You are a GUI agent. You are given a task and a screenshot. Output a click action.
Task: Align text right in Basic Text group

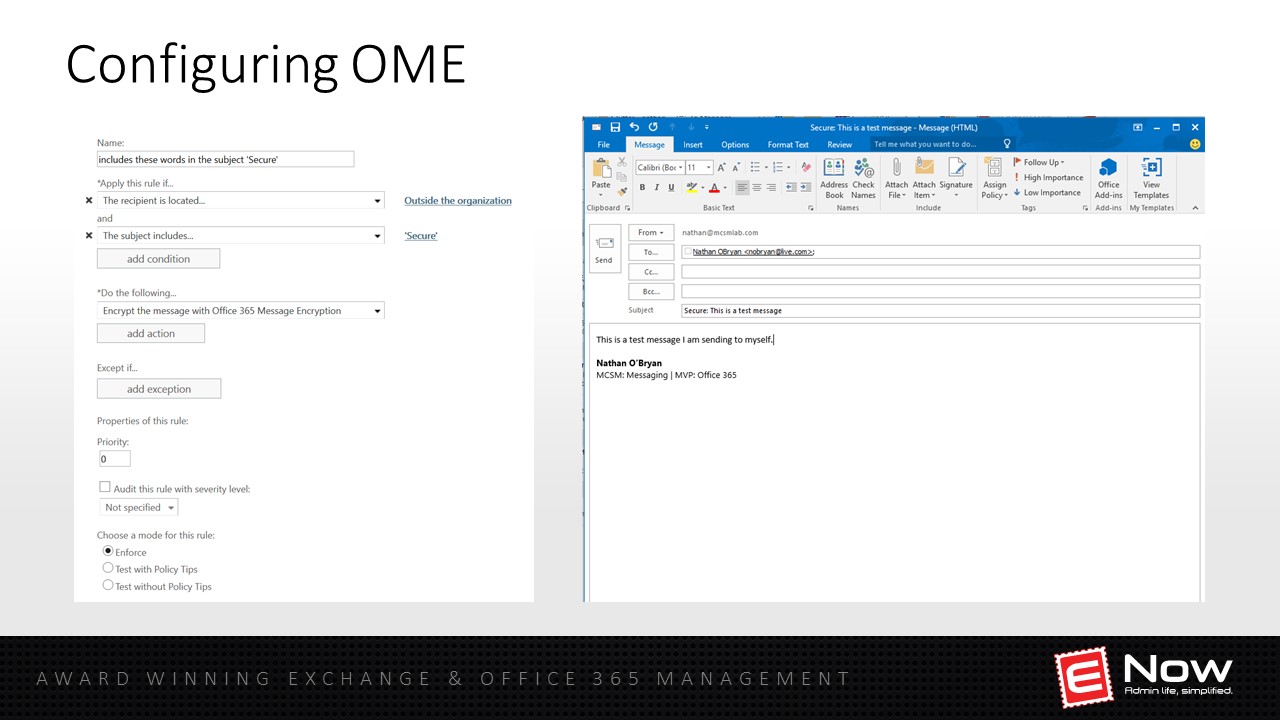coord(771,187)
